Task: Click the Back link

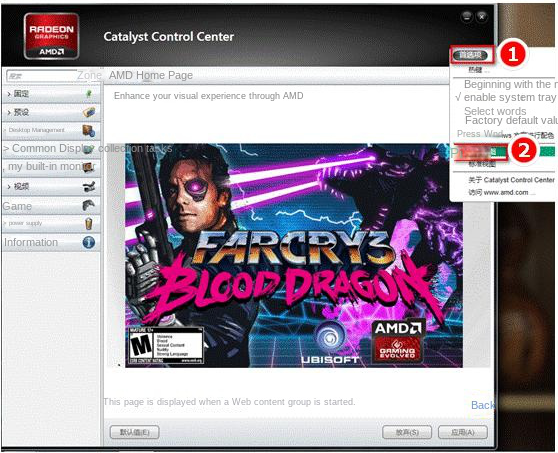Action: pos(483,405)
